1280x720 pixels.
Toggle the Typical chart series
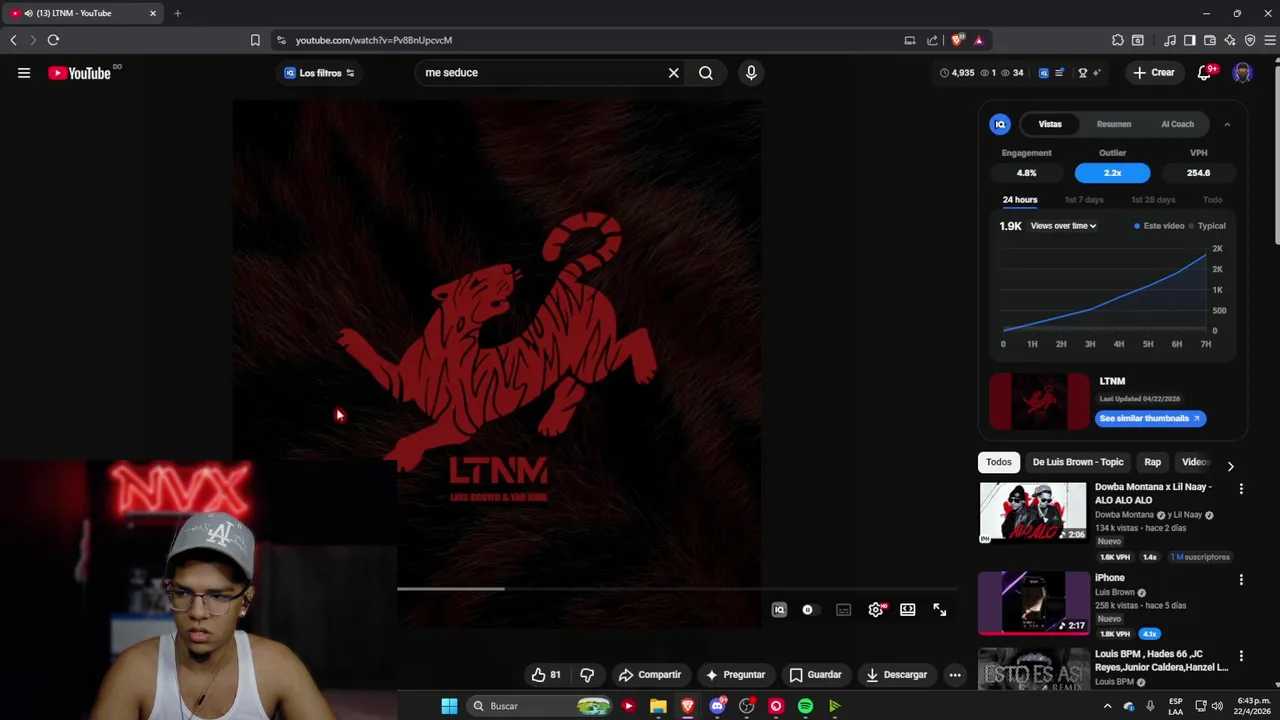1207,226
